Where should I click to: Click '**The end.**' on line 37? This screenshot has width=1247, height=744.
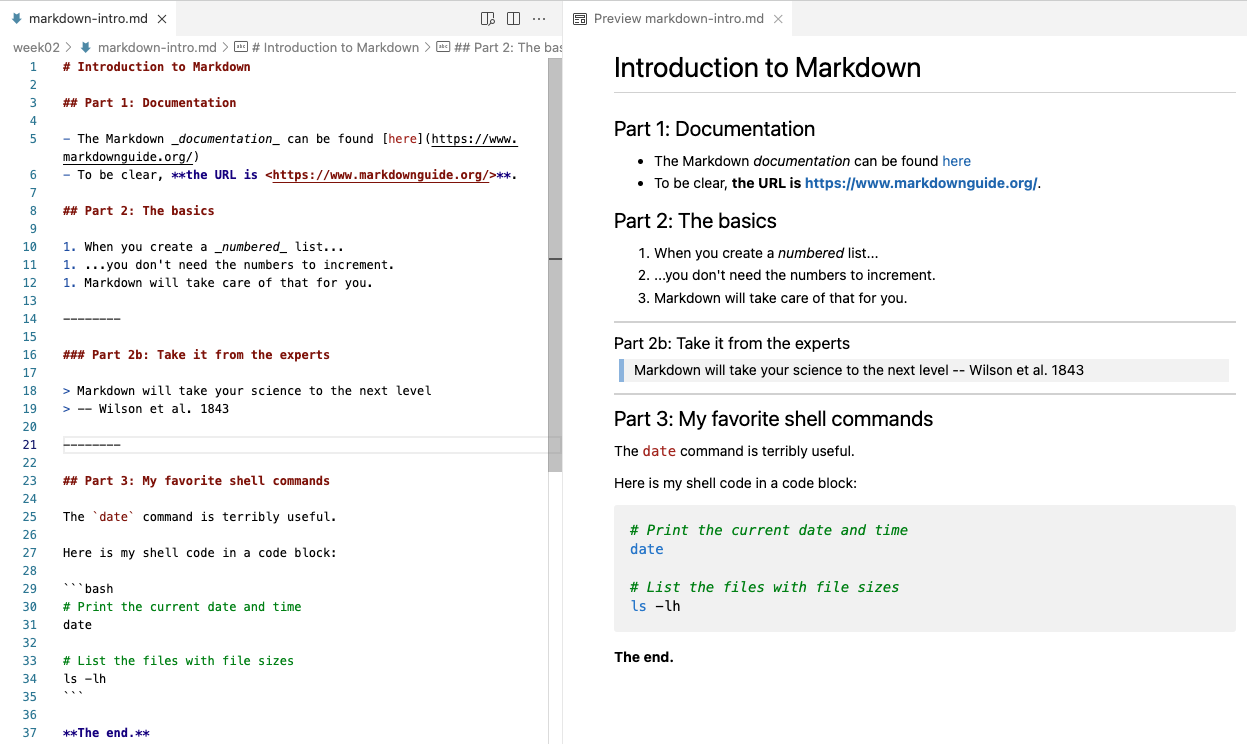pyautogui.click(x=106, y=733)
